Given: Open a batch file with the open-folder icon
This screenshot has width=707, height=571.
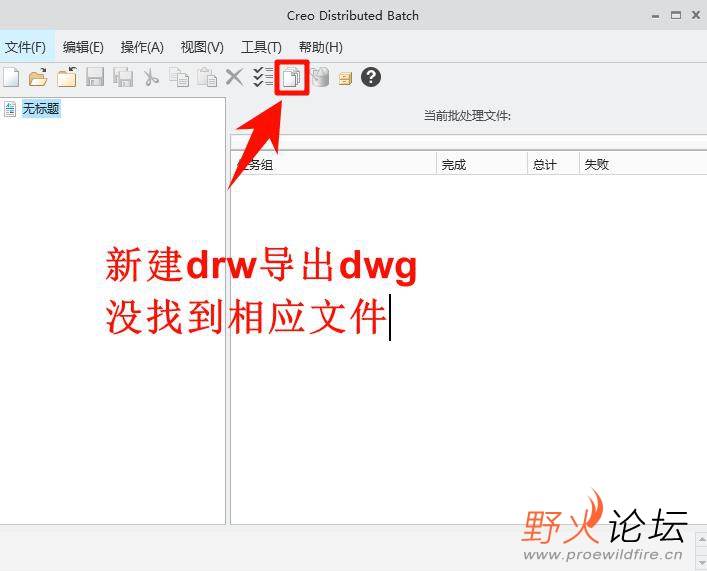Looking at the screenshot, I should 38,77.
